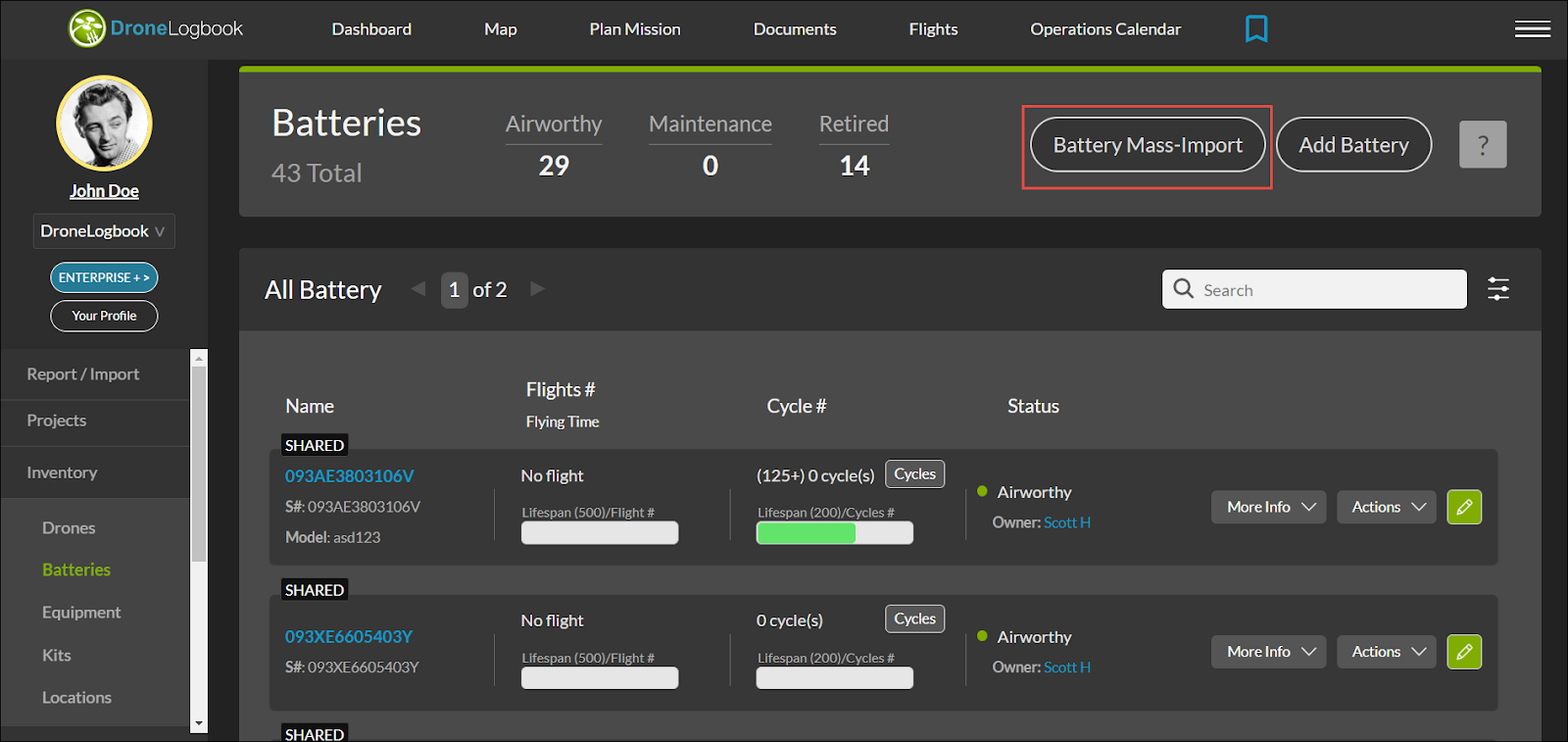The height and width of the screenshot is (742, 1568).
Task: Expand Actions menu for battery 093AE3803106V
Action: tap(1387, 507)
